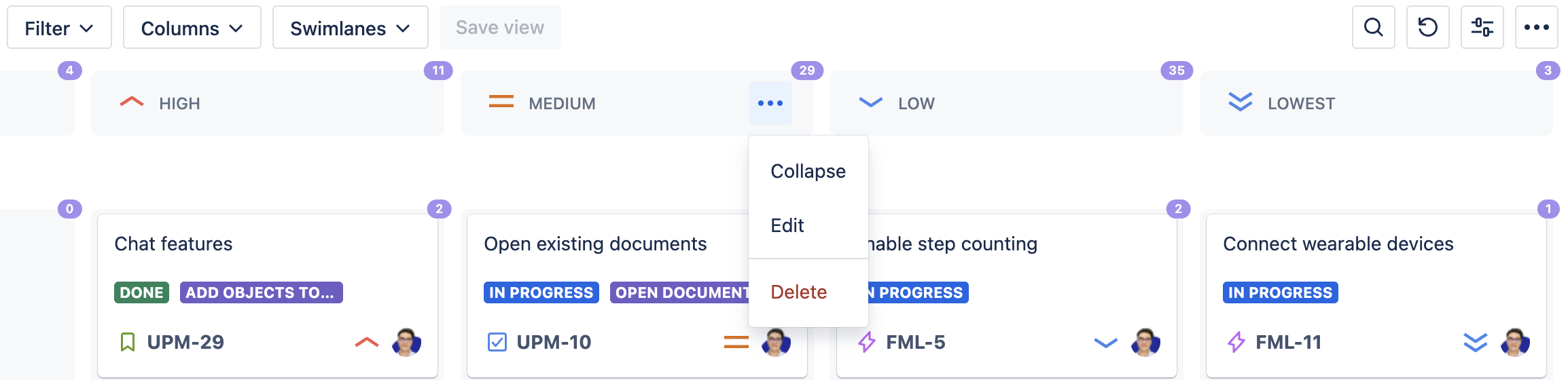Select Delete from the column menu

point(798,292)
